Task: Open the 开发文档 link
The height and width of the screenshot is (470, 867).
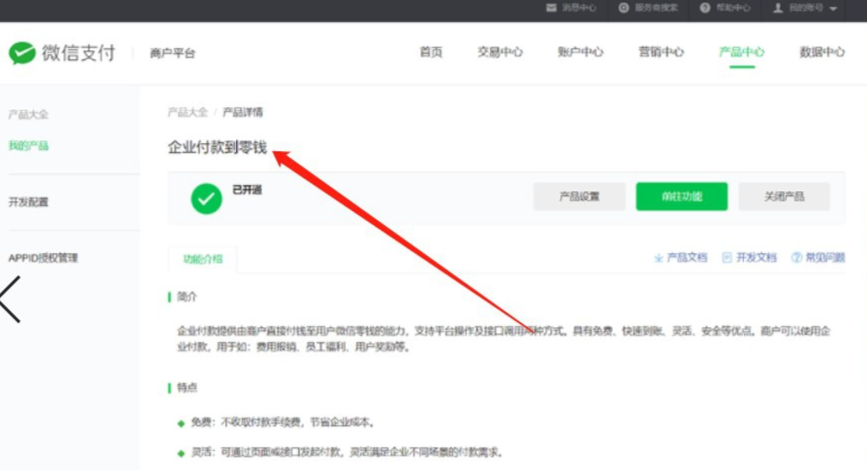Action: [x=756, y=258]
